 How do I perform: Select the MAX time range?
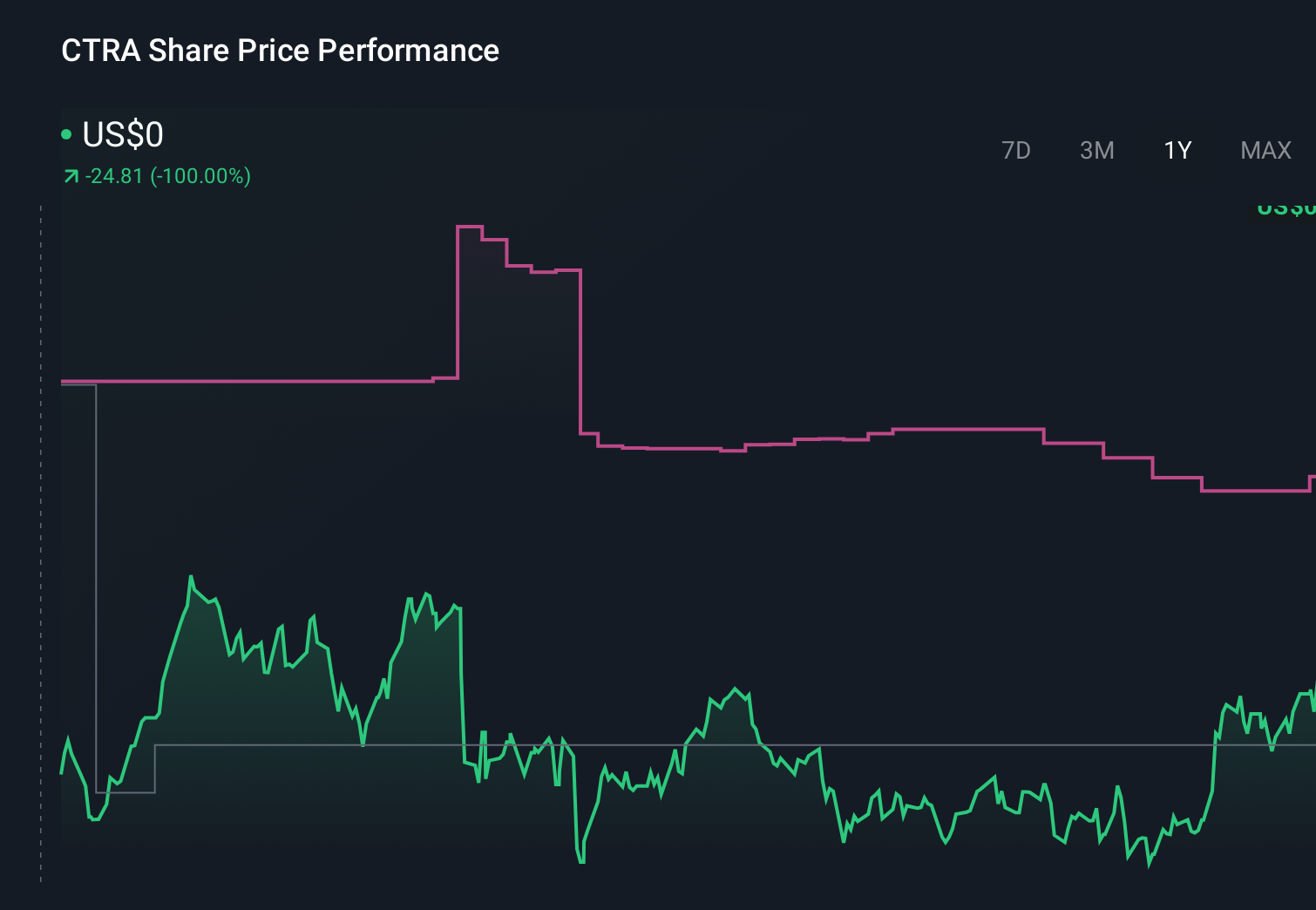tap(1265, 150)
